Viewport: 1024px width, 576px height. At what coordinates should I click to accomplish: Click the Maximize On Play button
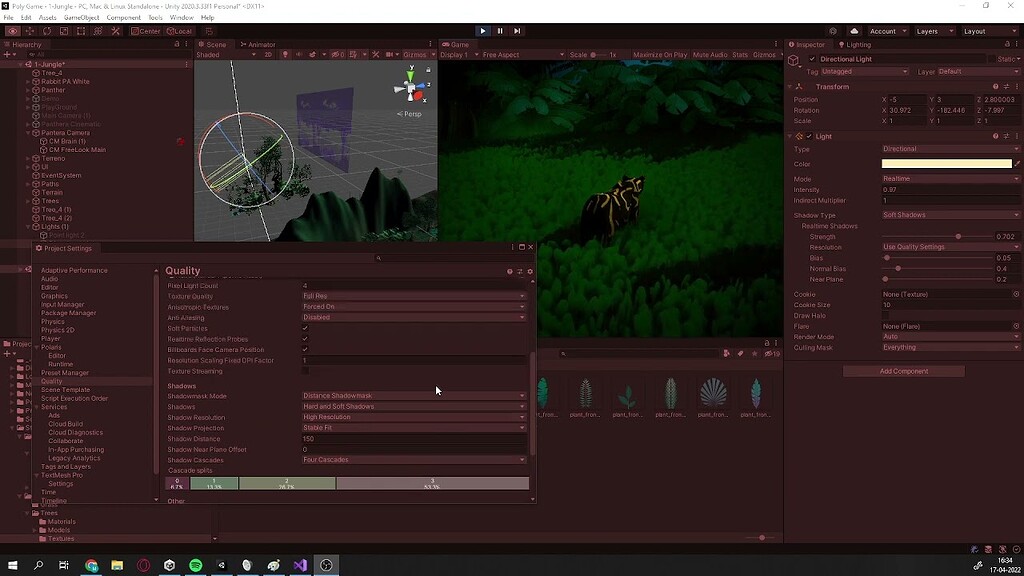pyautogui.click(x=660, y=56)
